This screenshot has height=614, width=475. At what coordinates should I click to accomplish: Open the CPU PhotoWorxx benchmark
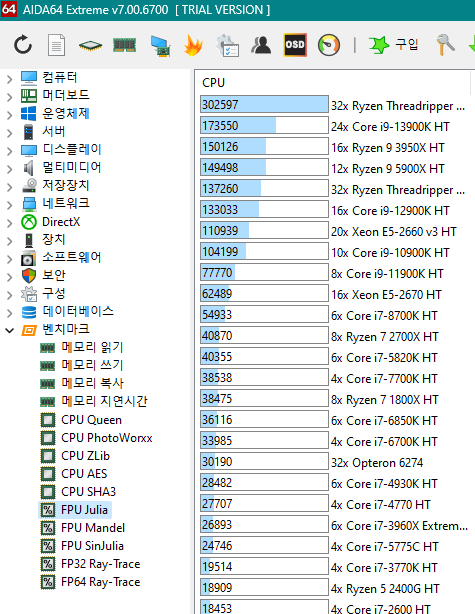(x=107, y=438)
